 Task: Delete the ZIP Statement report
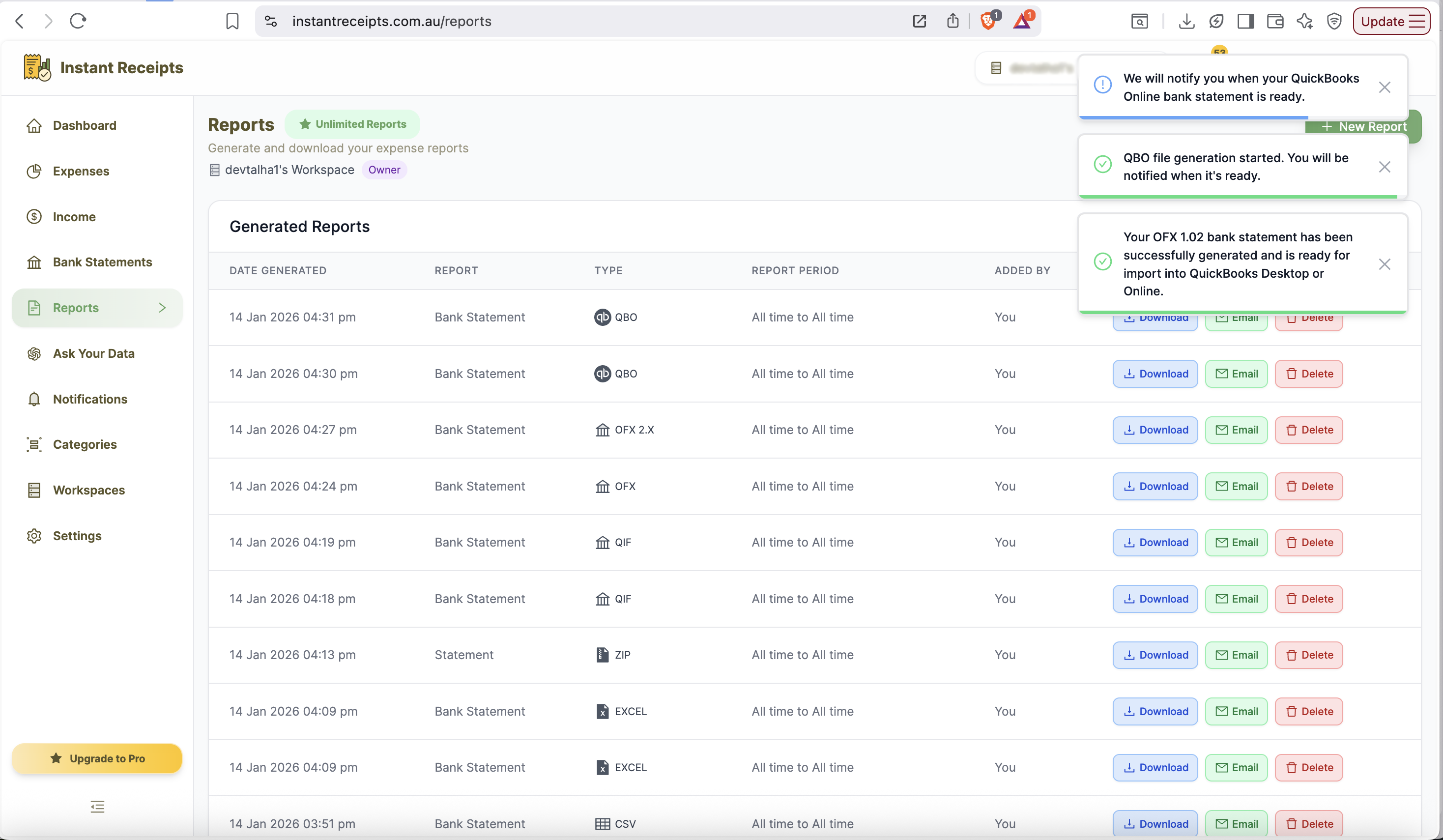[x=1309, y=655]
